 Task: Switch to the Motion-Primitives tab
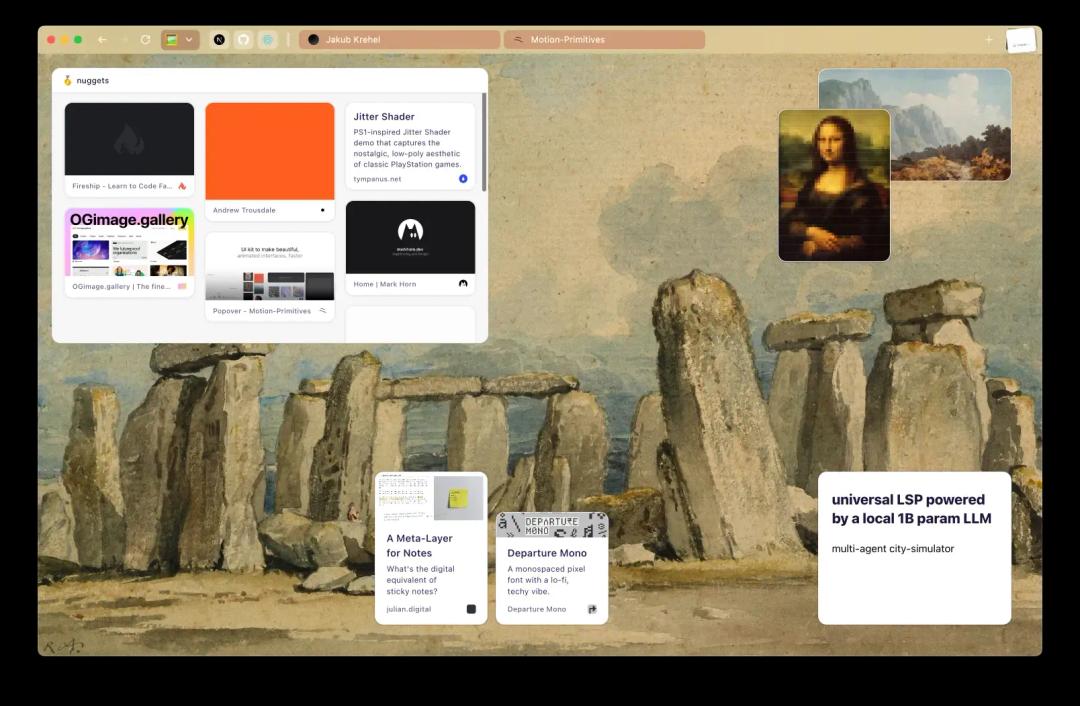(x=604, y=40)
